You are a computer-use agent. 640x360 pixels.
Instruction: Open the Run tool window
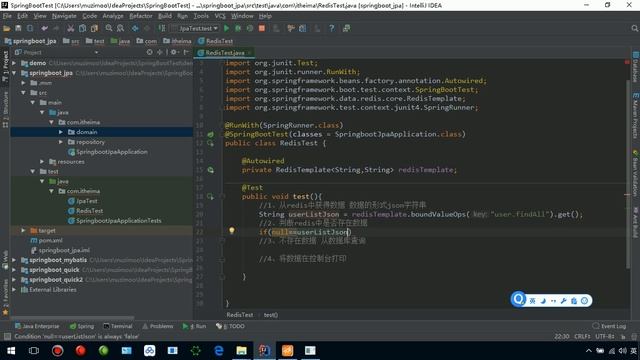tap(195, 326)
